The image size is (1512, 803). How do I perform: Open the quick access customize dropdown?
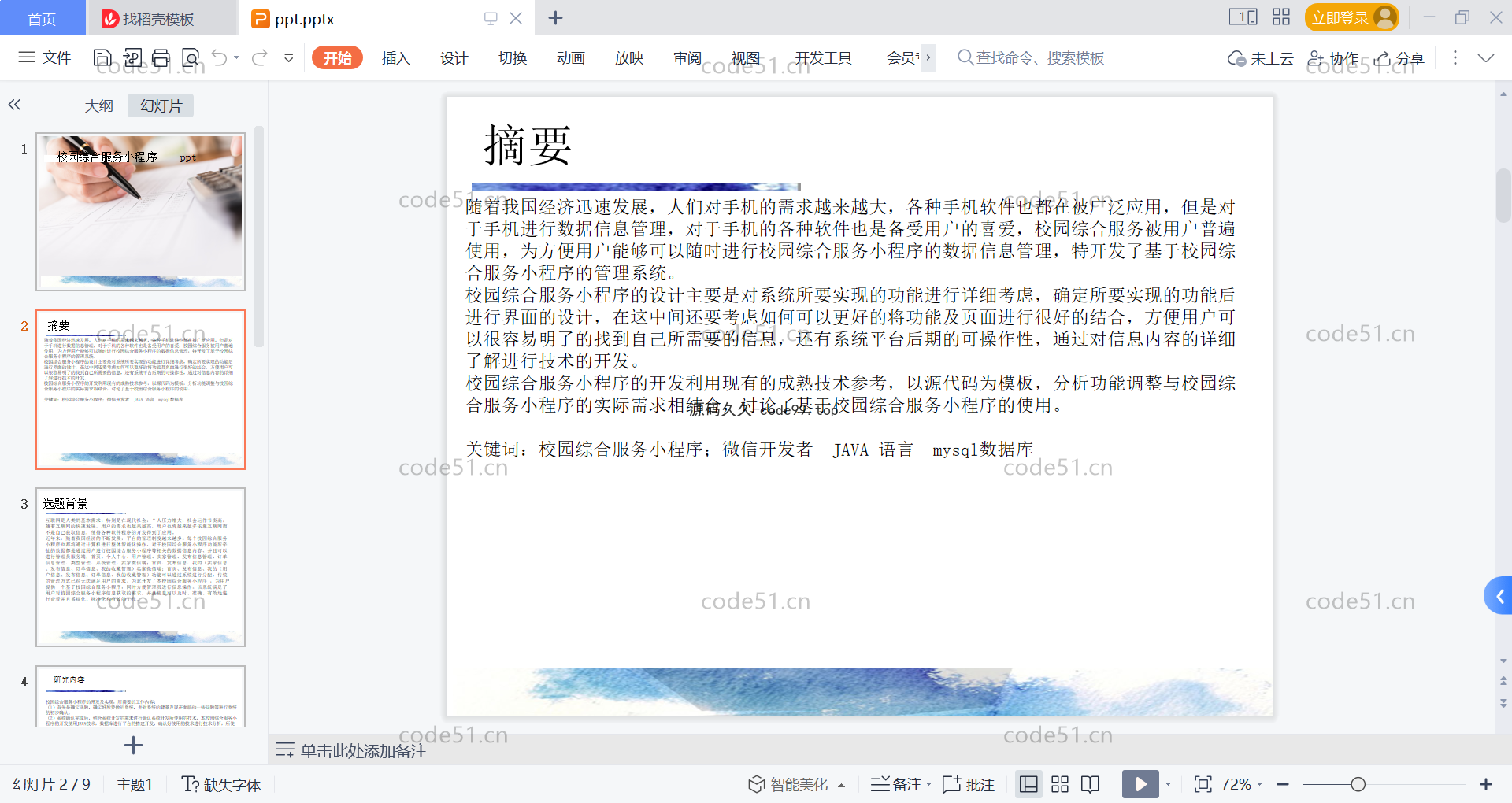pos(289,57)
